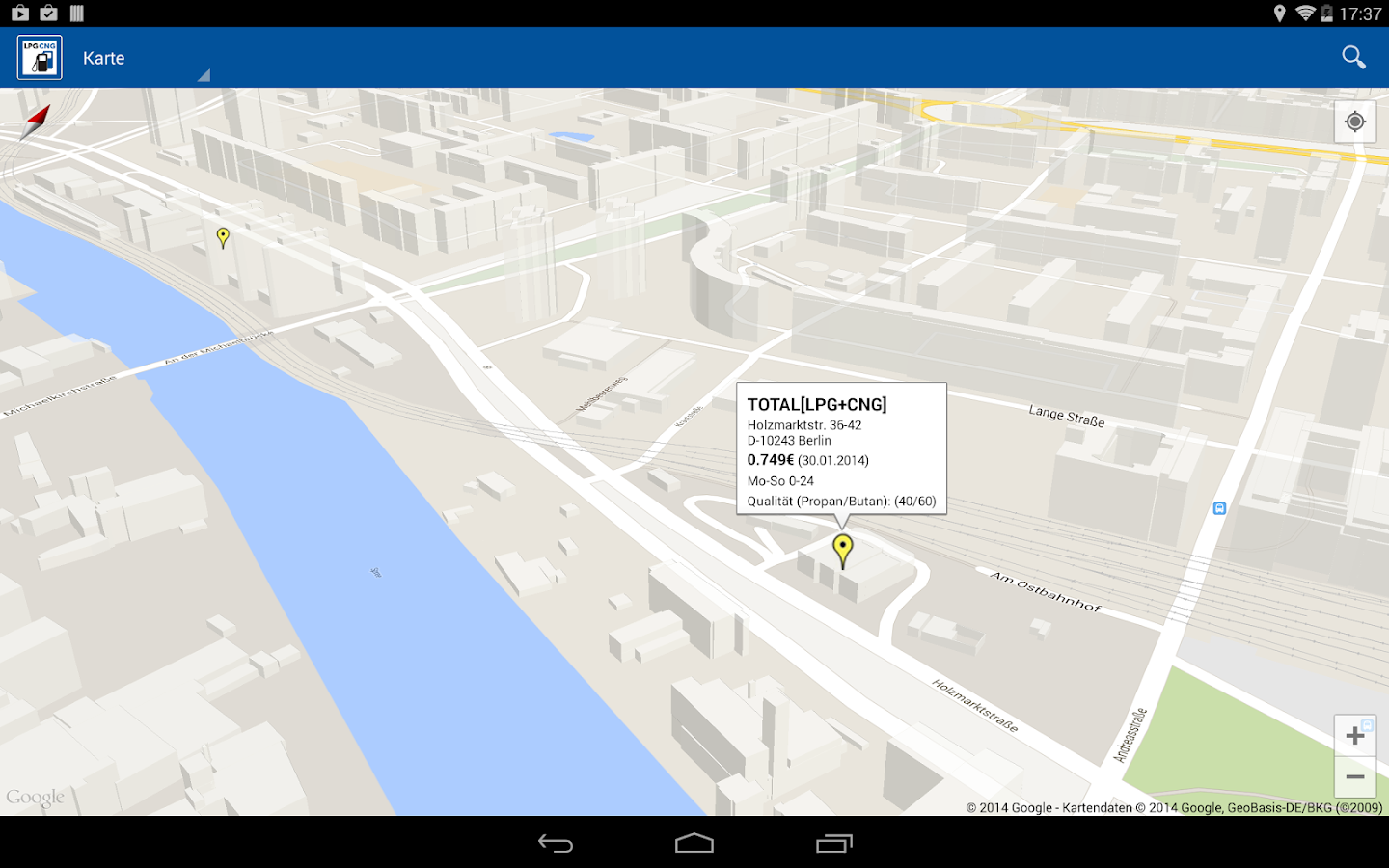The image size is (1389, 868).
Task: Select the yellow pin at Holzmarktstraße station
Action: tap(843, 552)
